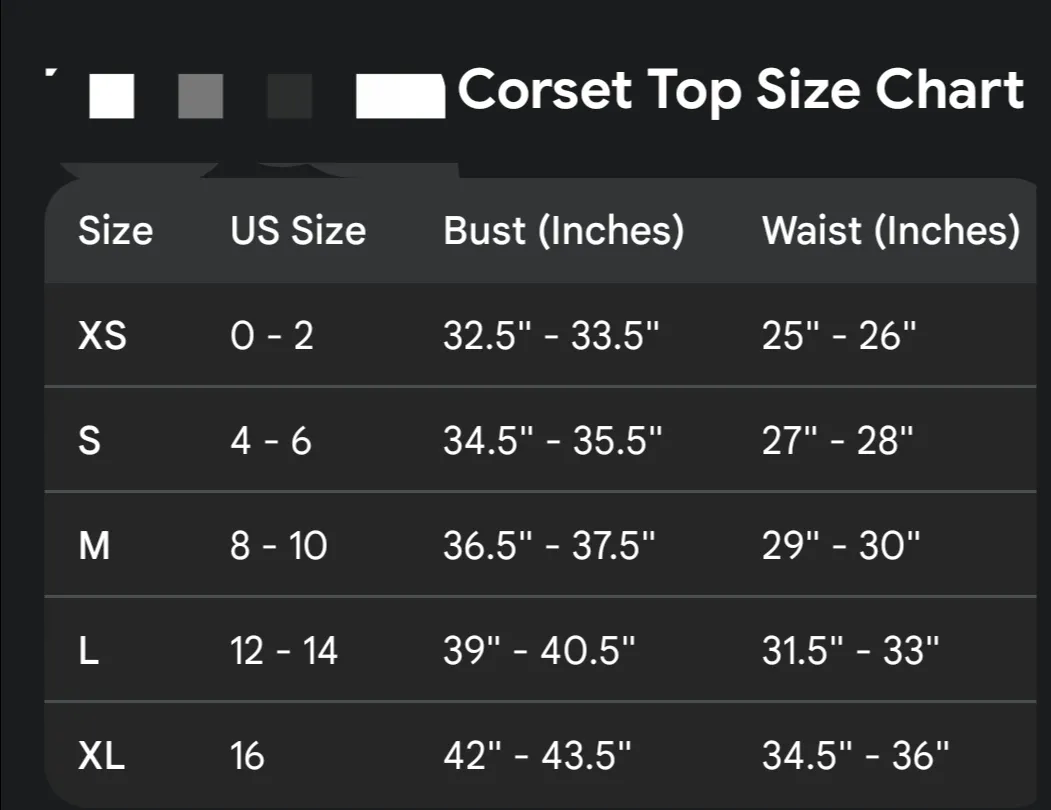Screen dimensions: 1051x810
Task: Click the Bust (Inches) column header
Action: pos(564,231)
